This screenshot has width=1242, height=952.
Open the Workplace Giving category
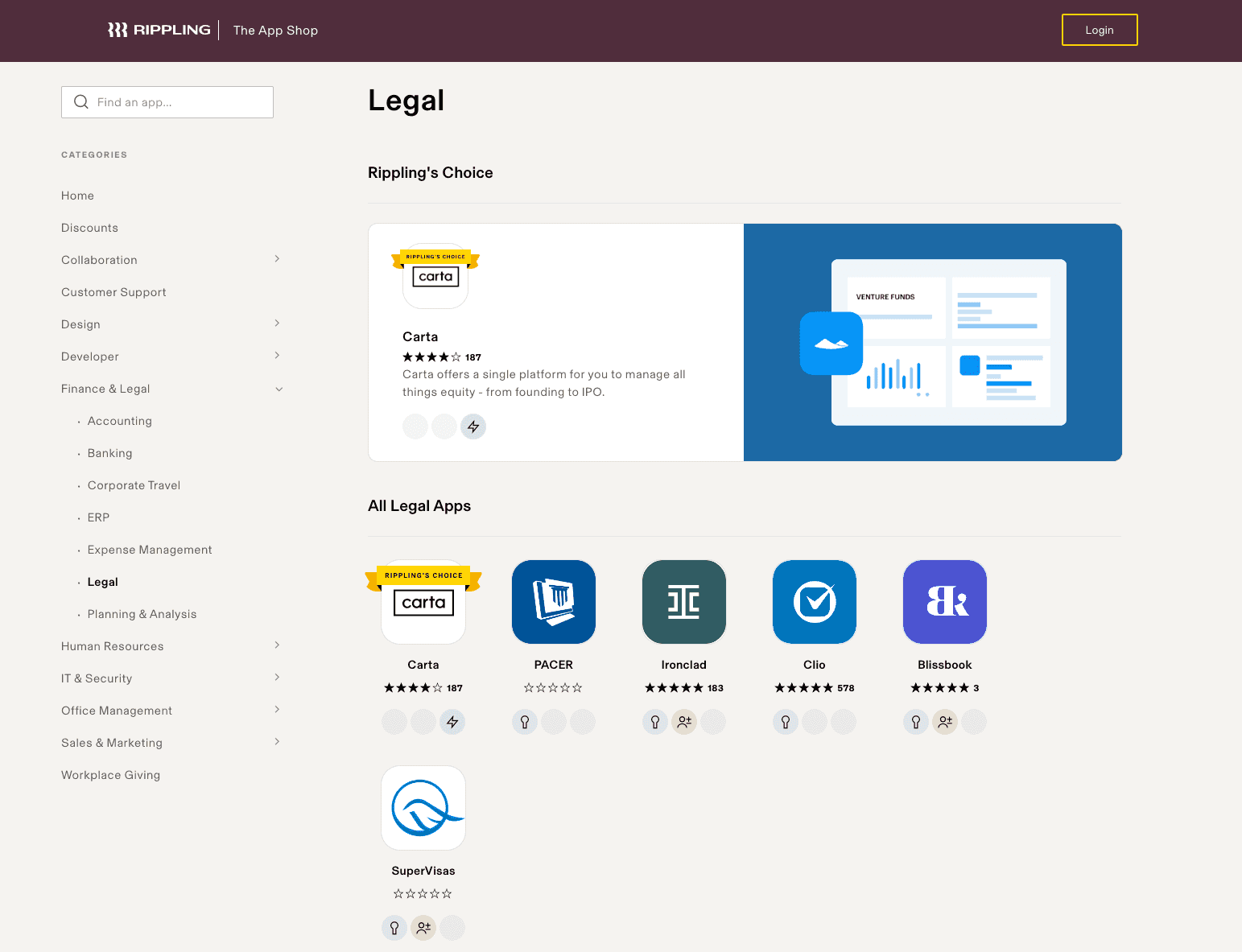pyautogui.click(x=110, y=775)
